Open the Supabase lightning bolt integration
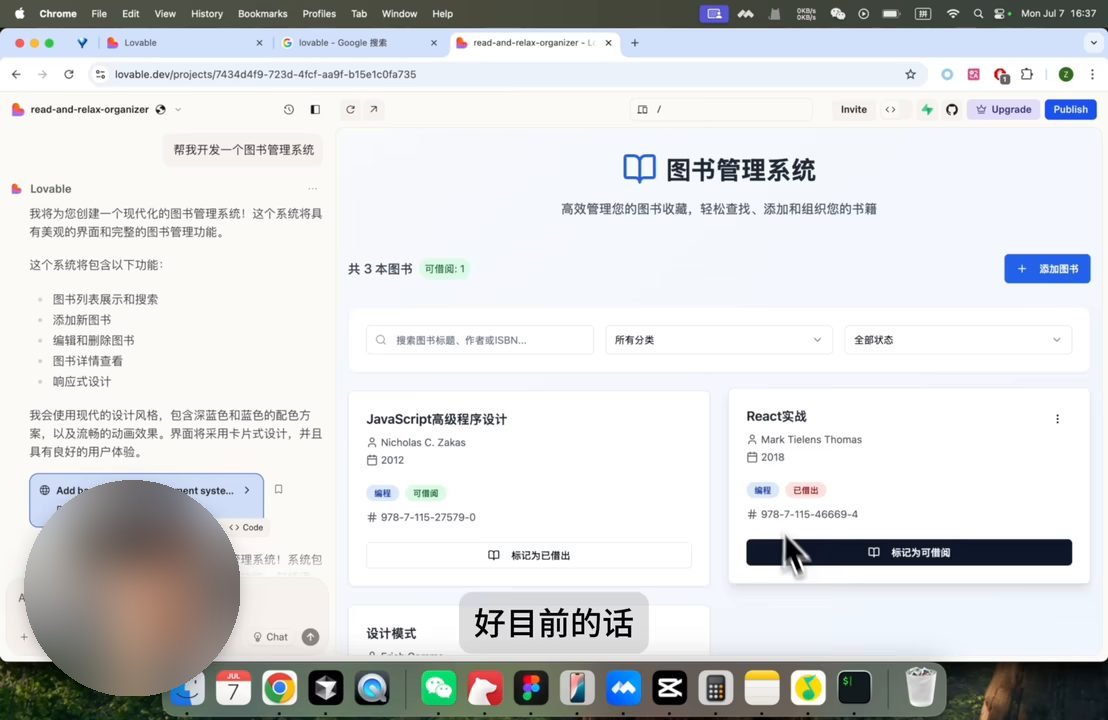 (927, 110)
